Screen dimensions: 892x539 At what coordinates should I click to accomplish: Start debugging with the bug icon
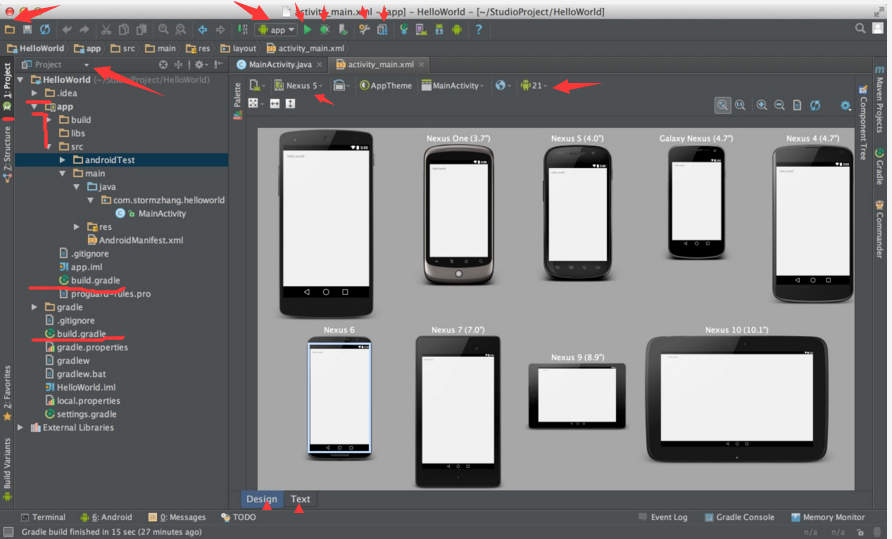tap(325, 29)
